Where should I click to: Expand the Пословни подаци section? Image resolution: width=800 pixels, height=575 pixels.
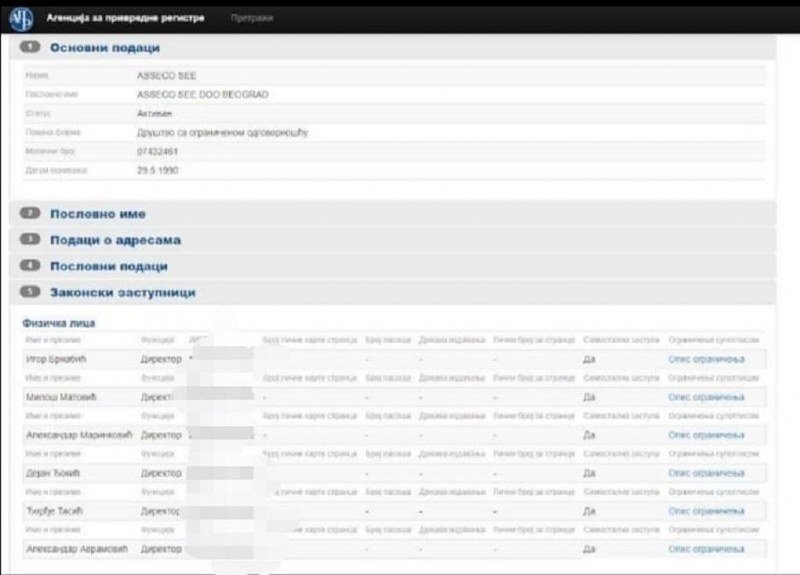(109, 266)
